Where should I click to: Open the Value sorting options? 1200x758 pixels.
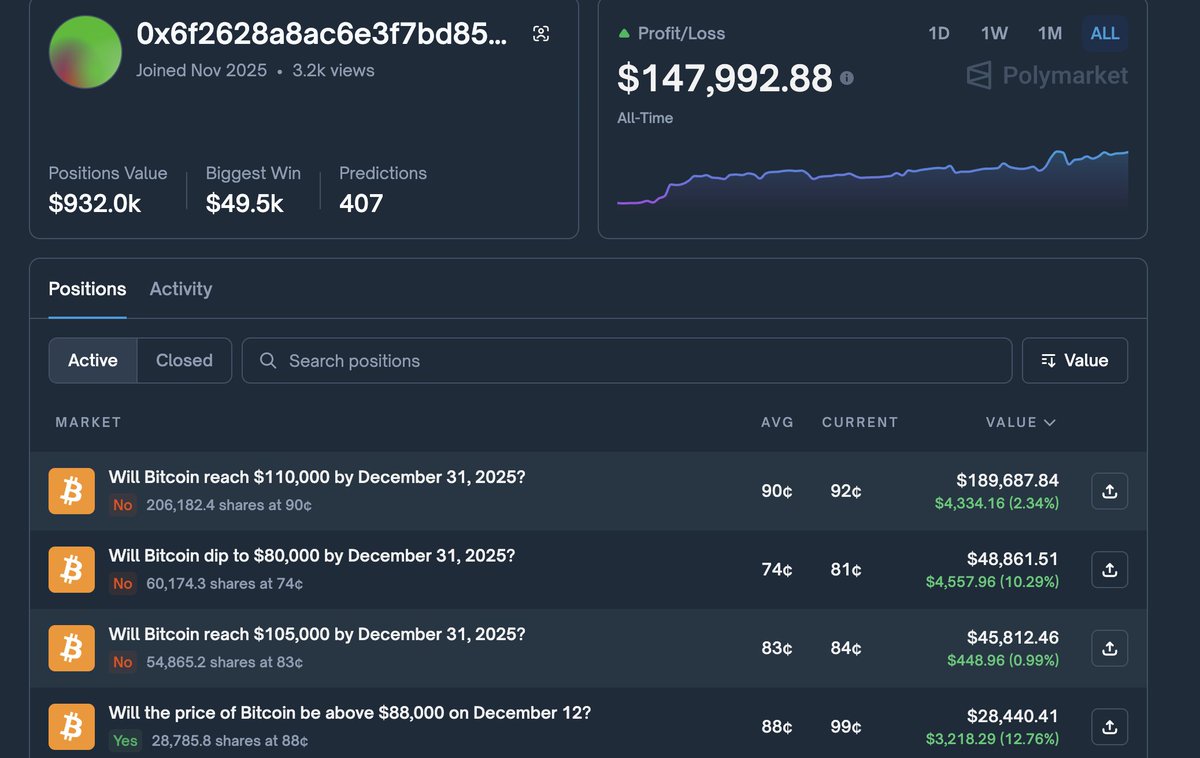pos(1075,360)
